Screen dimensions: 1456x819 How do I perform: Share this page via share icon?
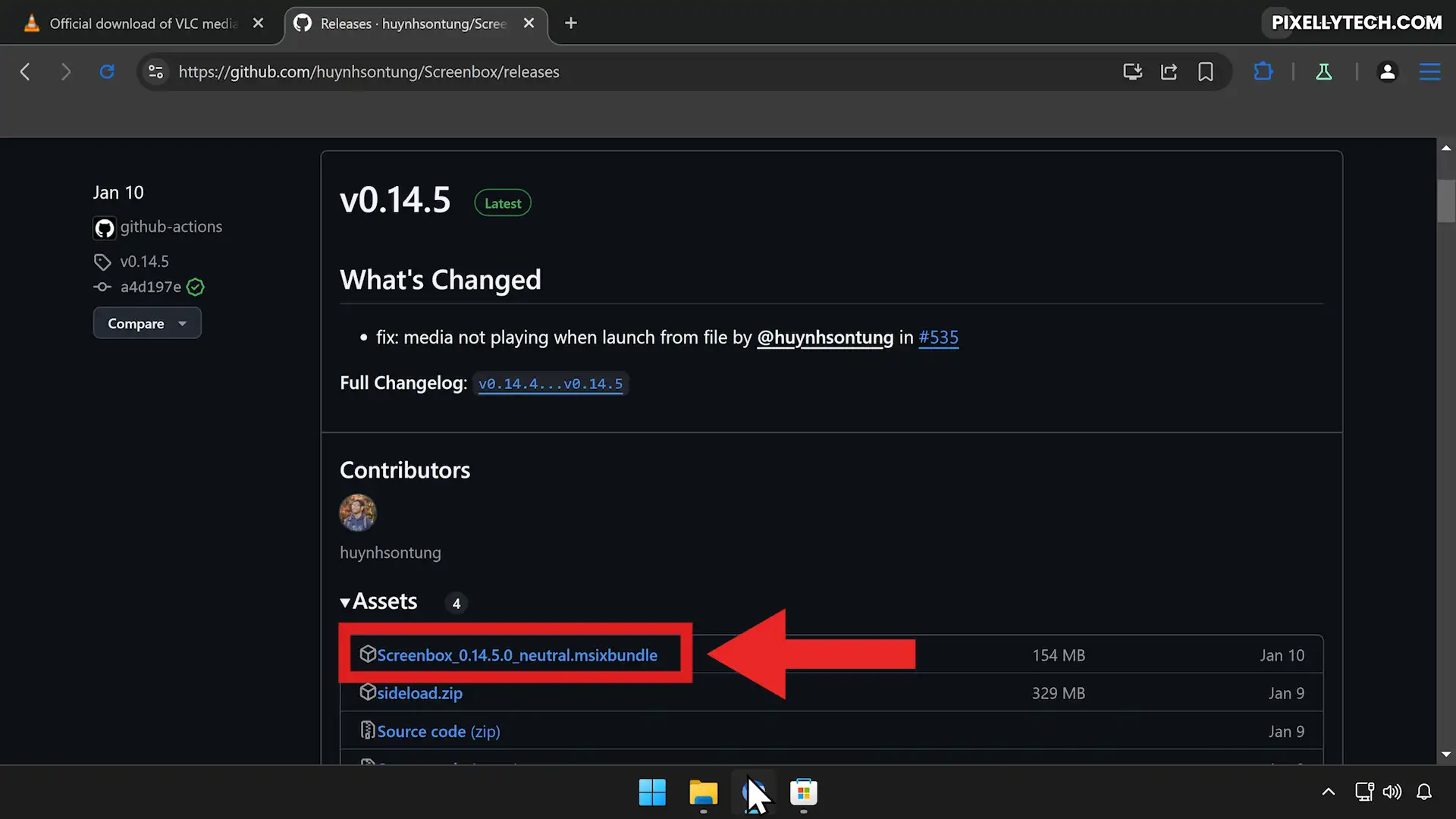click(1169, 72)
